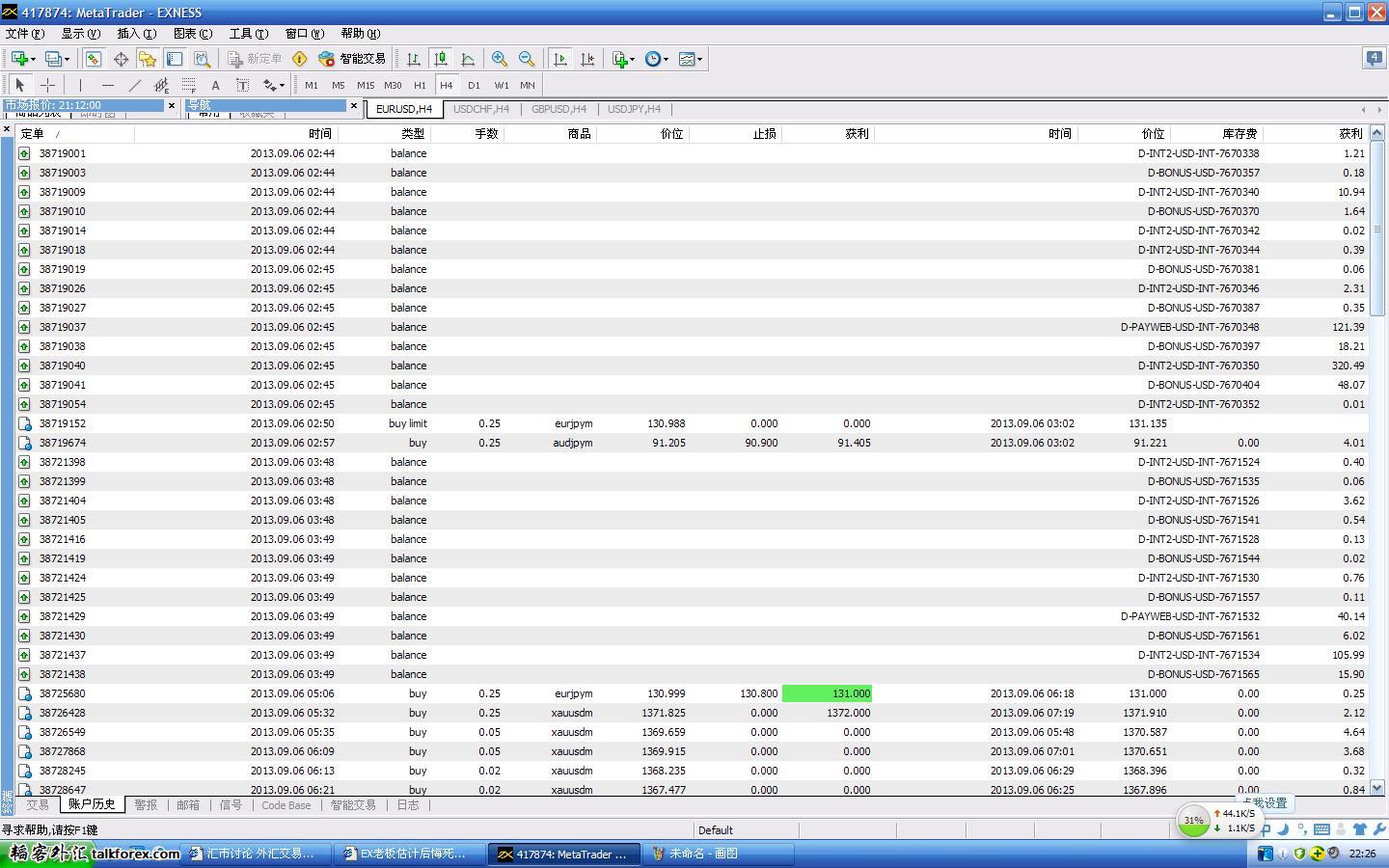Switch to the USDCHF,H4 chart tab
The width and height of the screenshot is (1389, 868).
[x=481, y=109]
